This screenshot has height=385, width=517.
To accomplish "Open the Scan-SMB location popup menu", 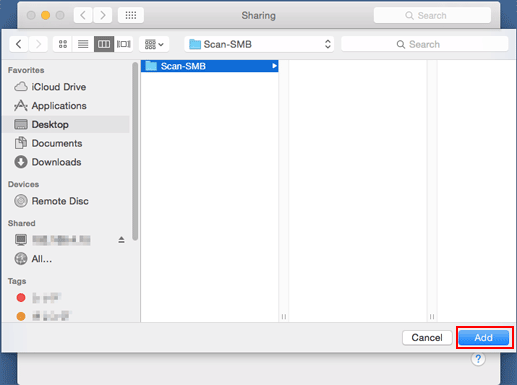I will (x=259, y=44).
